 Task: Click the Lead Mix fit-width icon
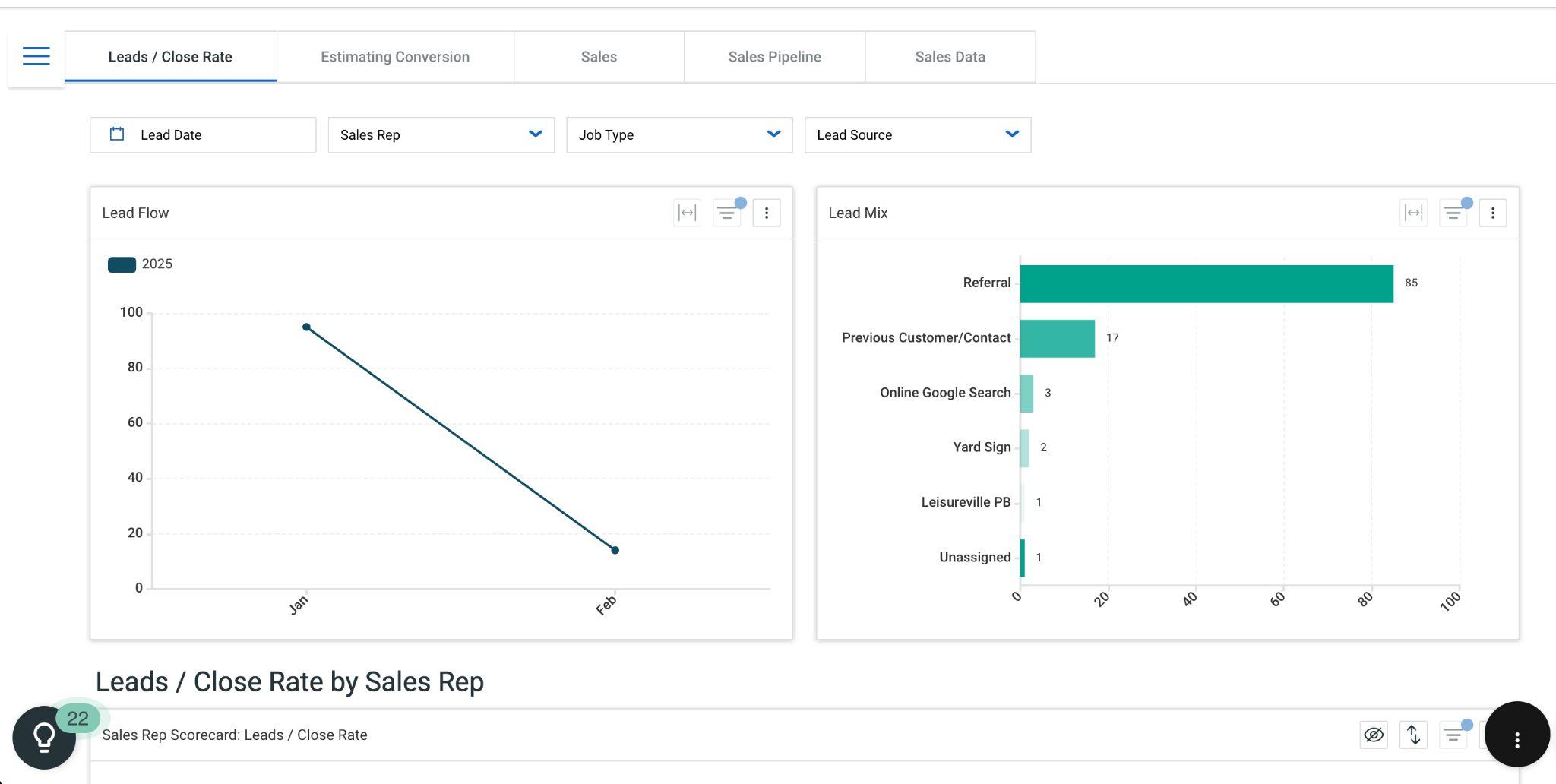click(1413, 213)
